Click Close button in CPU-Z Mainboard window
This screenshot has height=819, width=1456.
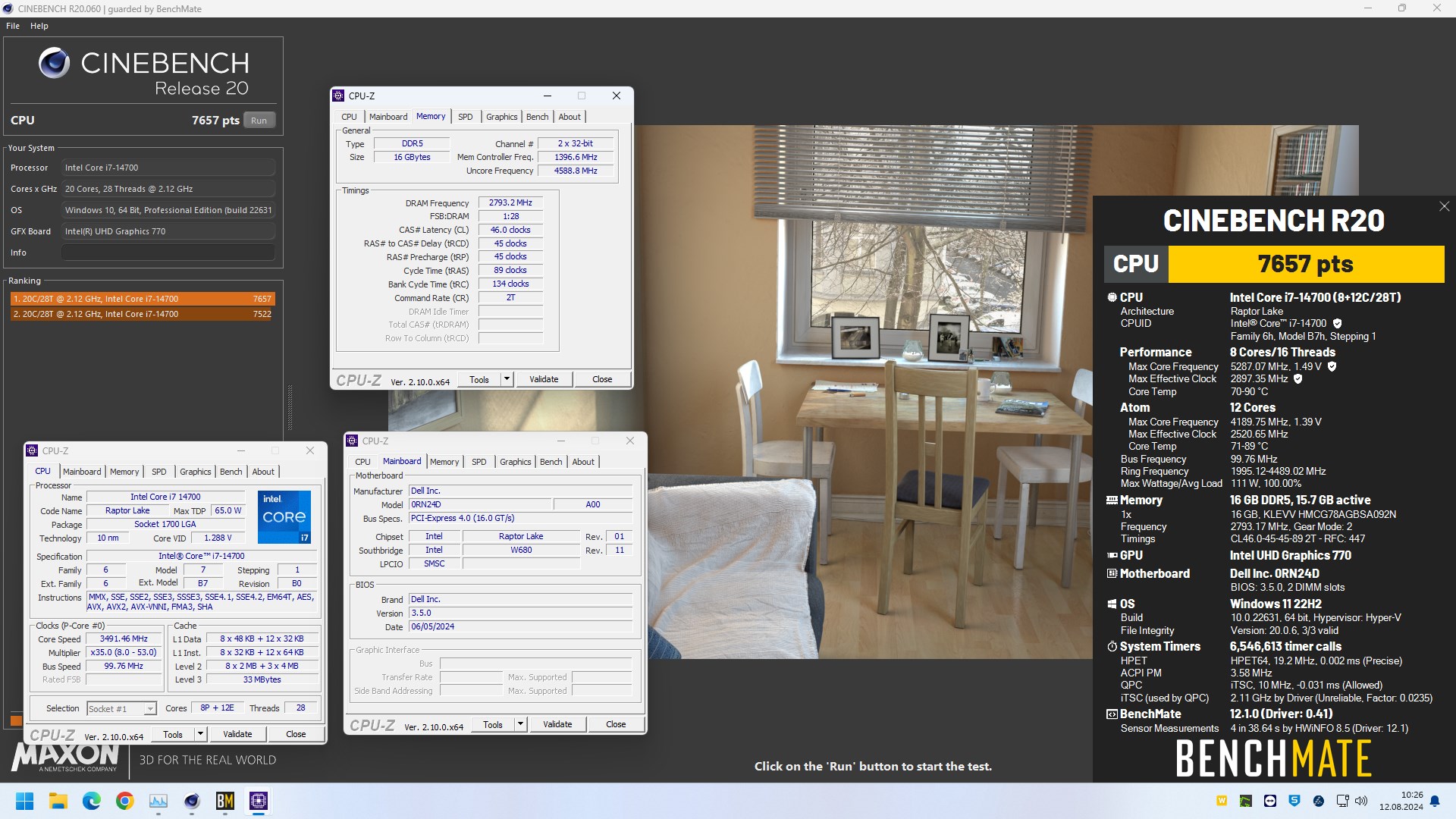[x=616, y=724]
